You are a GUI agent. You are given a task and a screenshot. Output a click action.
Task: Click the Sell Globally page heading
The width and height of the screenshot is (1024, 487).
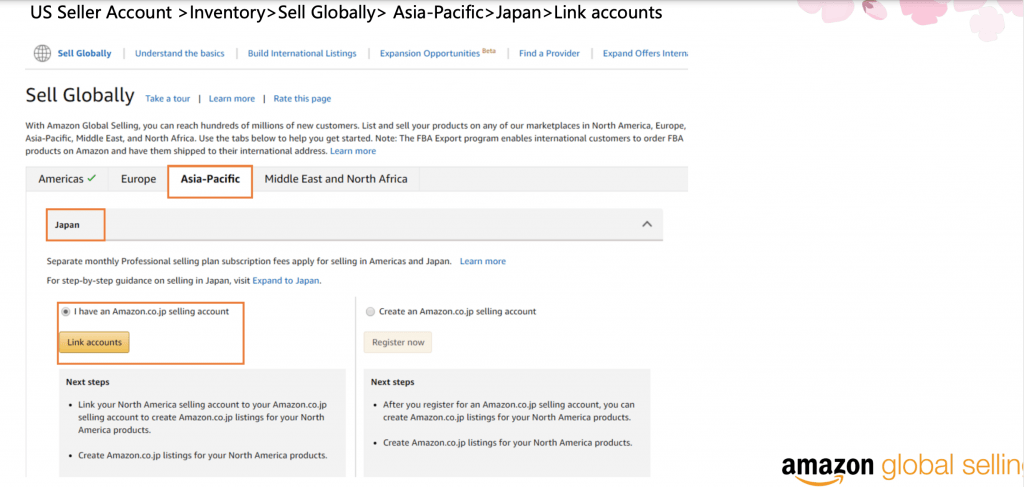coord(80,95)
